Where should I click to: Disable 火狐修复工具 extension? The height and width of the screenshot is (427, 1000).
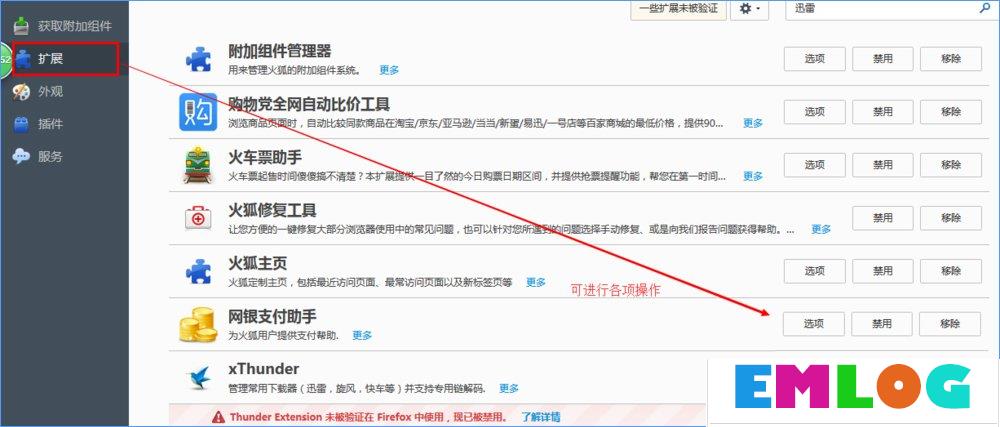(x=883, y=218)
